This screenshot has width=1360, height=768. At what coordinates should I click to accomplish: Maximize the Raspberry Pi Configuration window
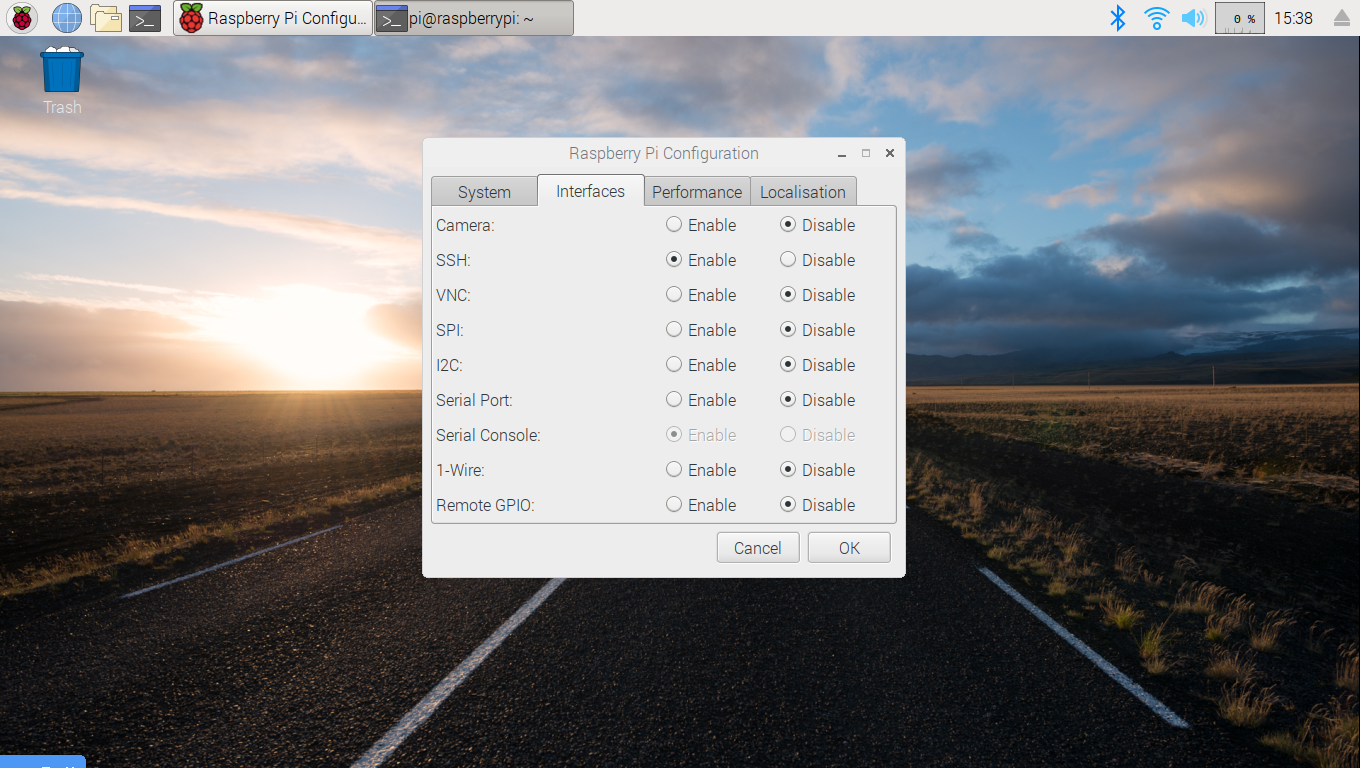[x=866, y=153]
